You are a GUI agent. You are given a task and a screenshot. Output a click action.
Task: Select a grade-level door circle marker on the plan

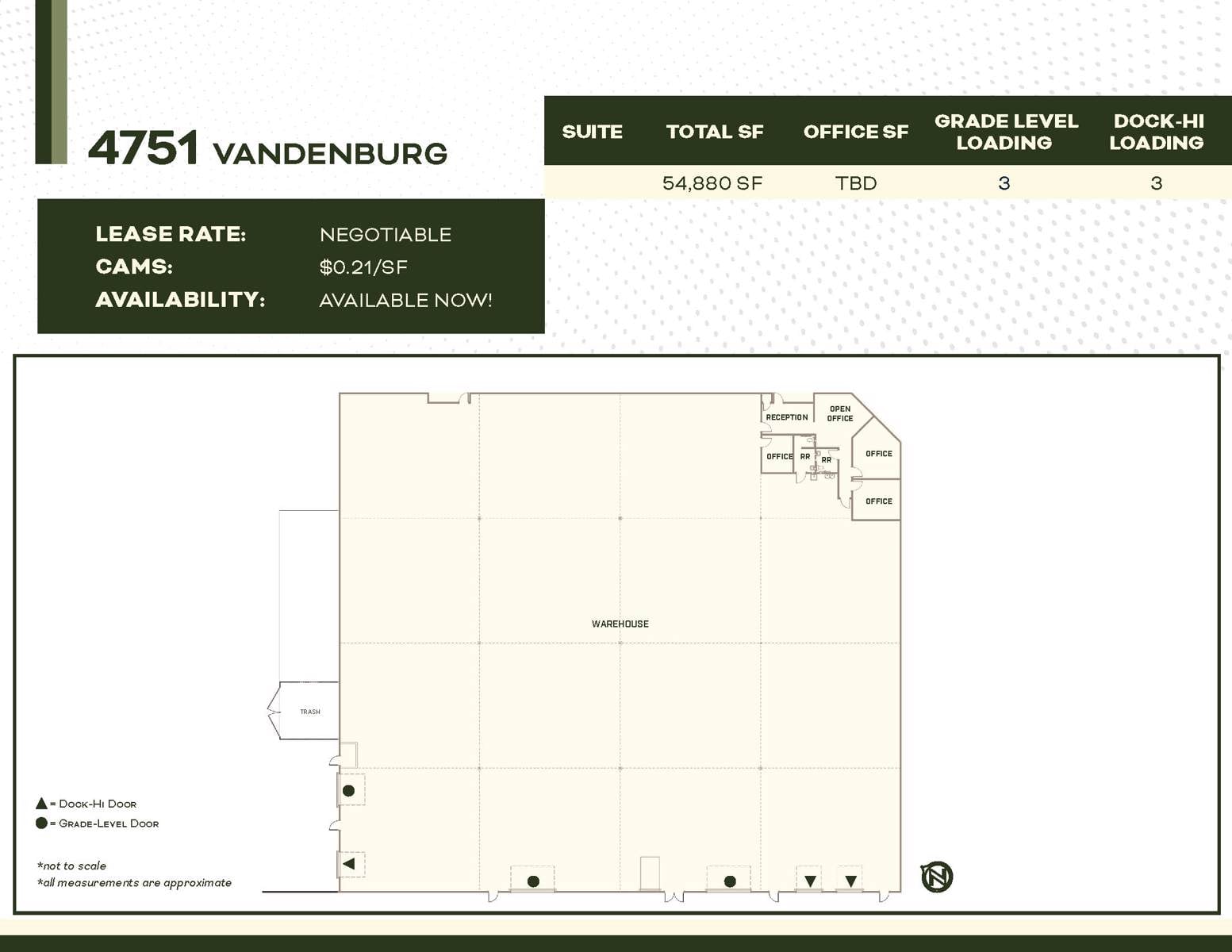point(534,880)
